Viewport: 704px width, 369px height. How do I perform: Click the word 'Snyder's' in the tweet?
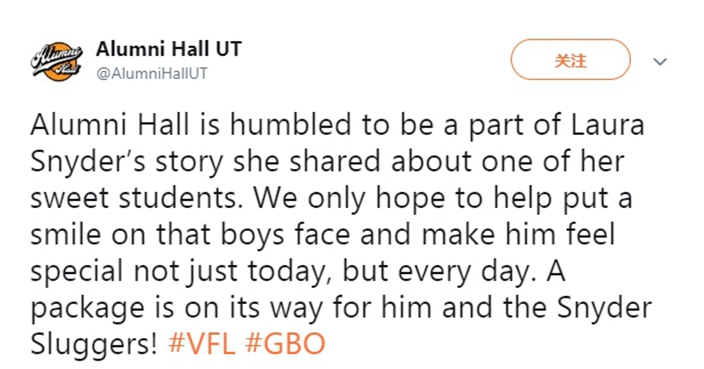(x=88, y=162)
